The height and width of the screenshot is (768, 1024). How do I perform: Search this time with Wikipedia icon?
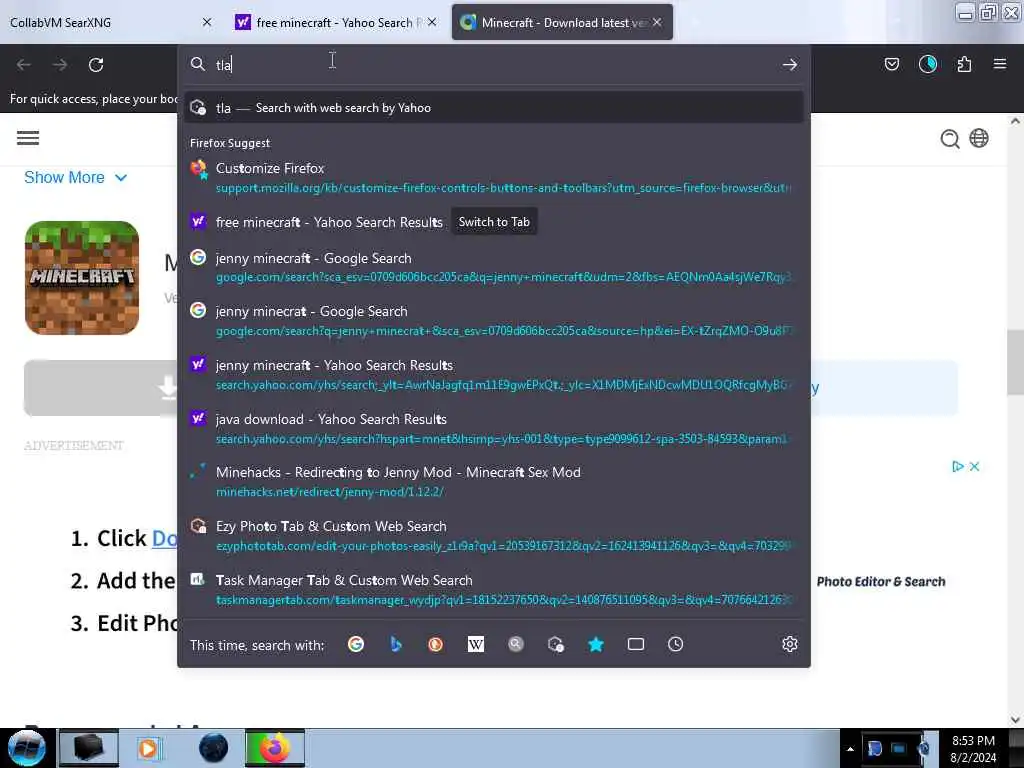[x=475, y=645]
